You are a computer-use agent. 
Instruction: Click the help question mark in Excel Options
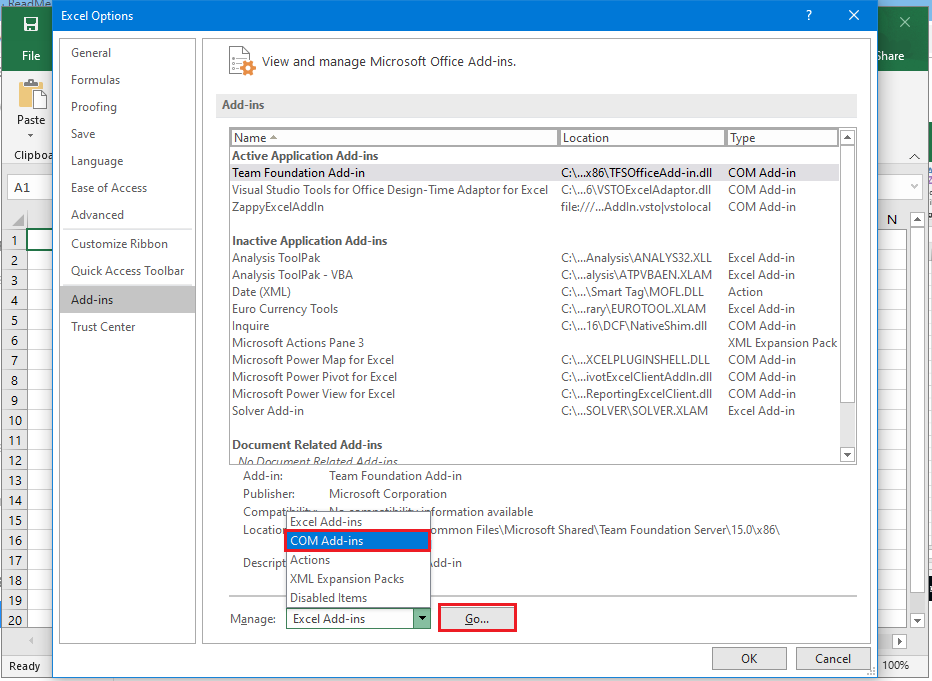tap(809, 15)
